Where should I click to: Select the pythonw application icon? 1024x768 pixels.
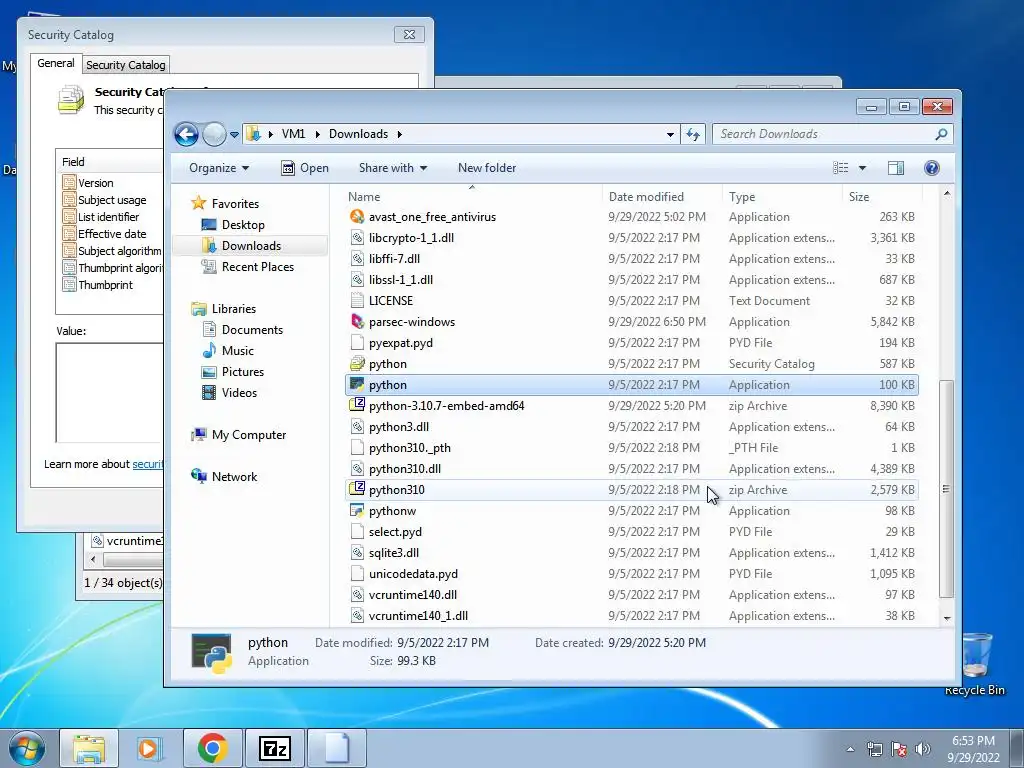coord(357,510)
